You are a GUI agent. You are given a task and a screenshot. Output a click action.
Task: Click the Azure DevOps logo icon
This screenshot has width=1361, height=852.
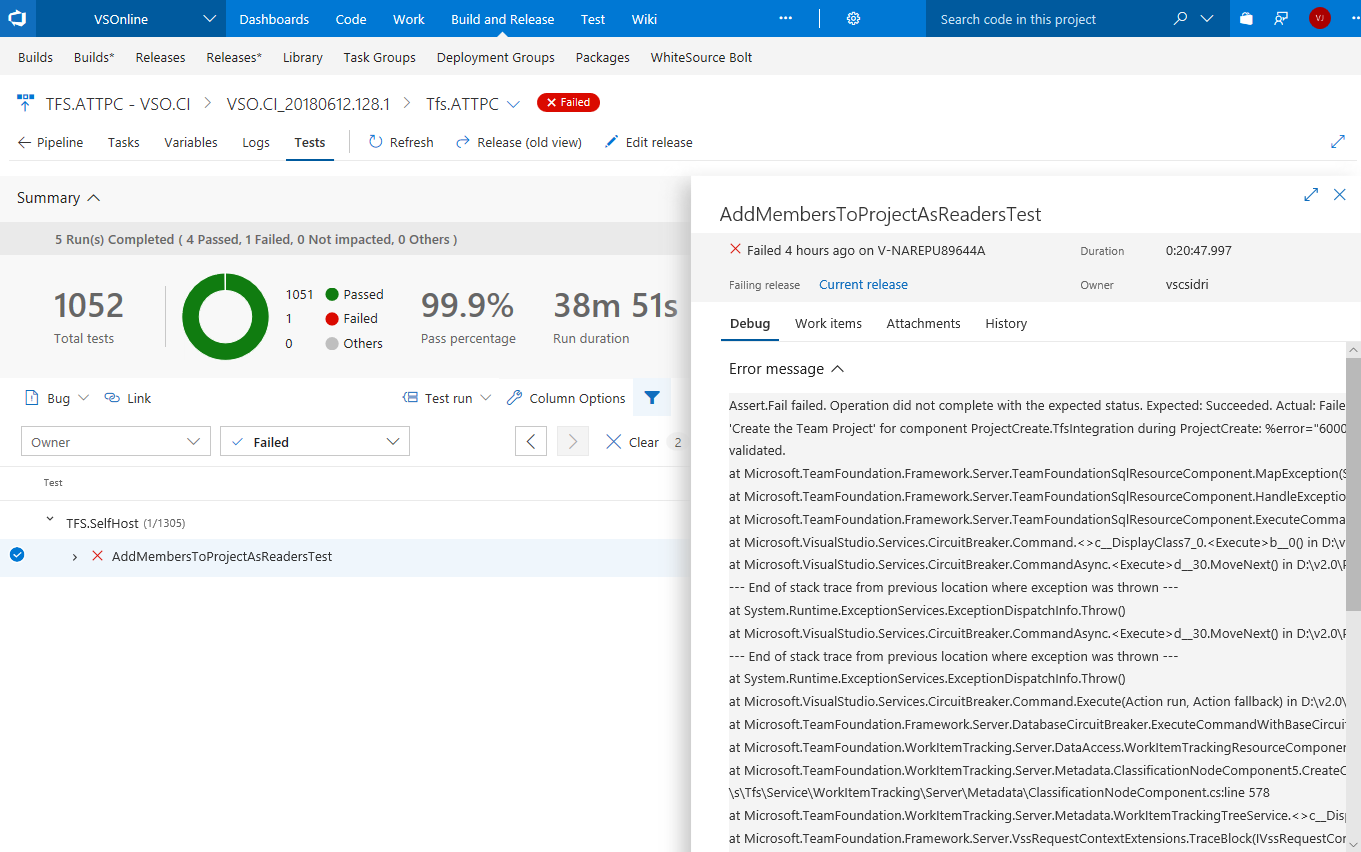(x=17, y=18)
